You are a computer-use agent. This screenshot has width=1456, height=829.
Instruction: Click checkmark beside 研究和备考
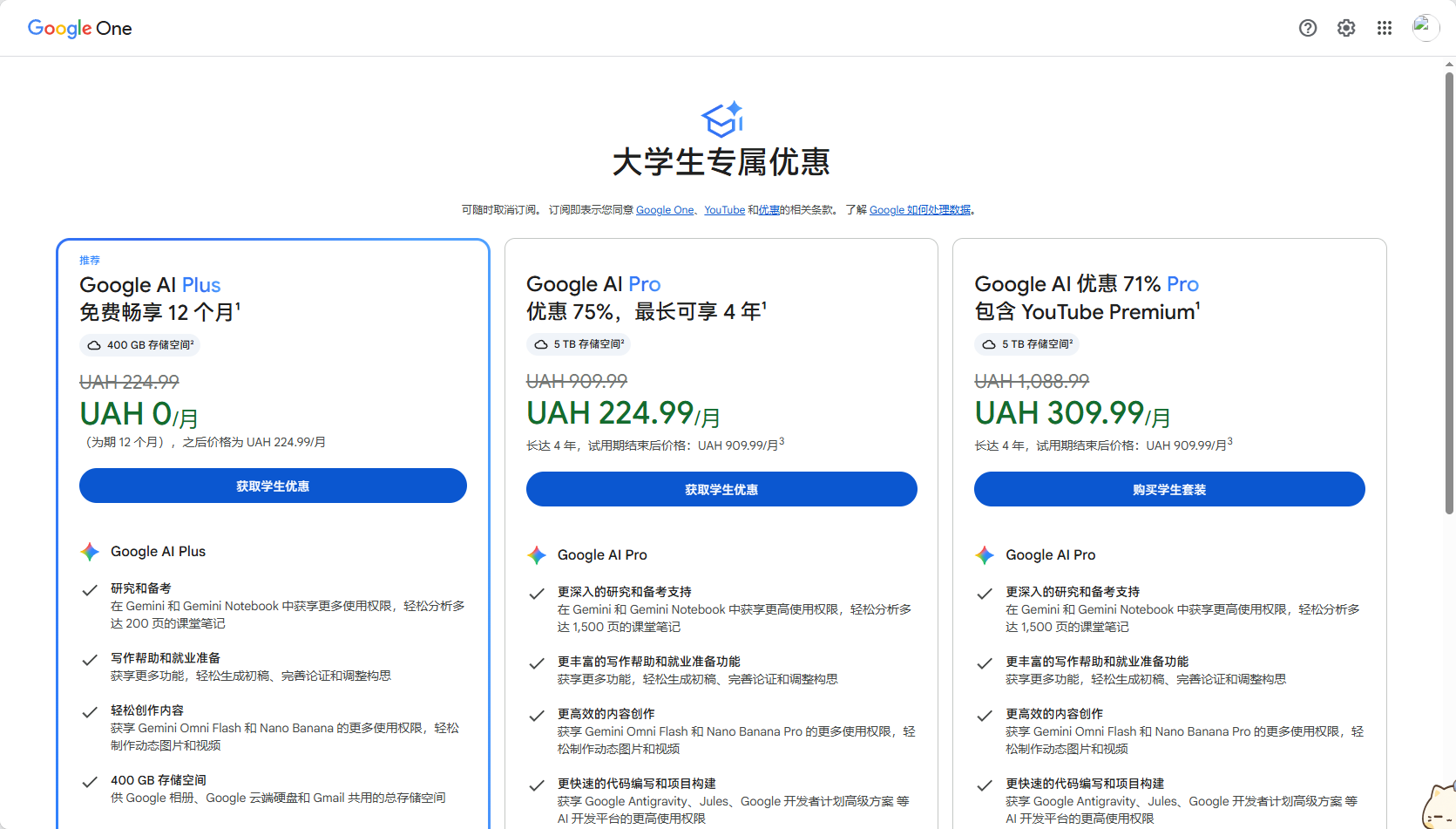click(x=89, y=590)
